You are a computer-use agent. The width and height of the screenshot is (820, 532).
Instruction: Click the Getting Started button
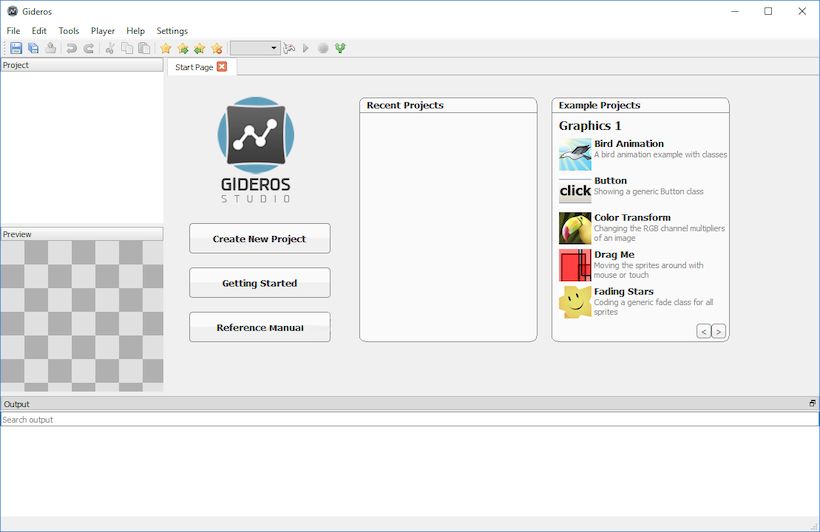260,283
